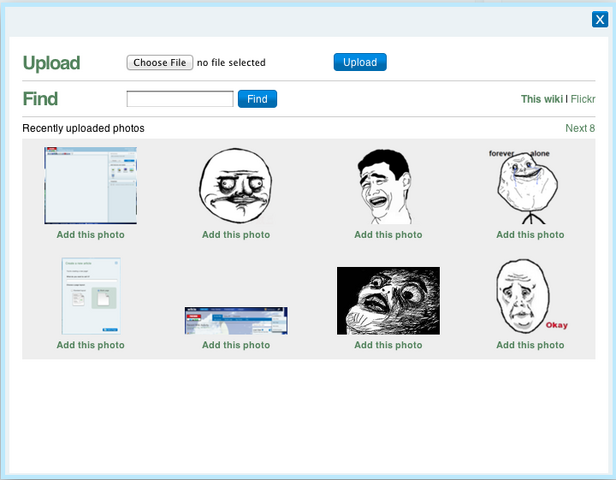This screenshot has height=480, width=616.
Task: Focus the Find search text field
Action: pyautogui.click(x=180, y=99)
